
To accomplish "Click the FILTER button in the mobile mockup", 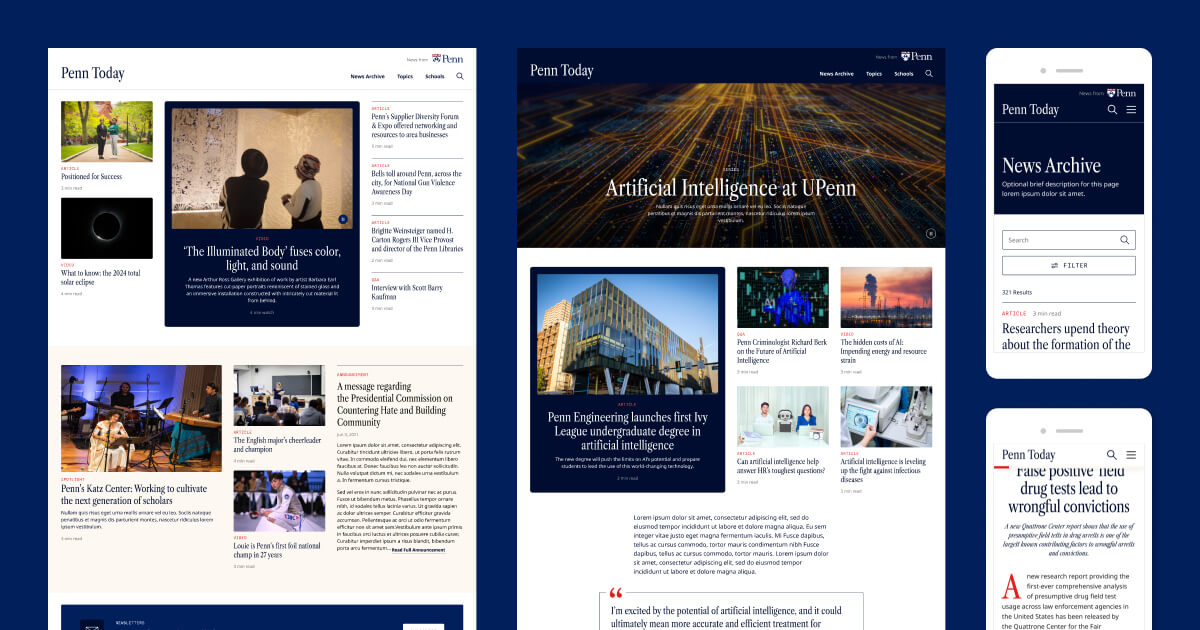I will click(1069, 265).
